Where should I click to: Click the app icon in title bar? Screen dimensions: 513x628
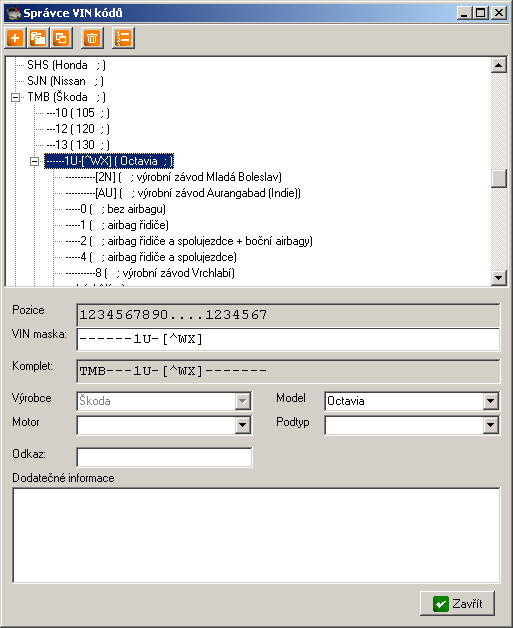point(13,13)
